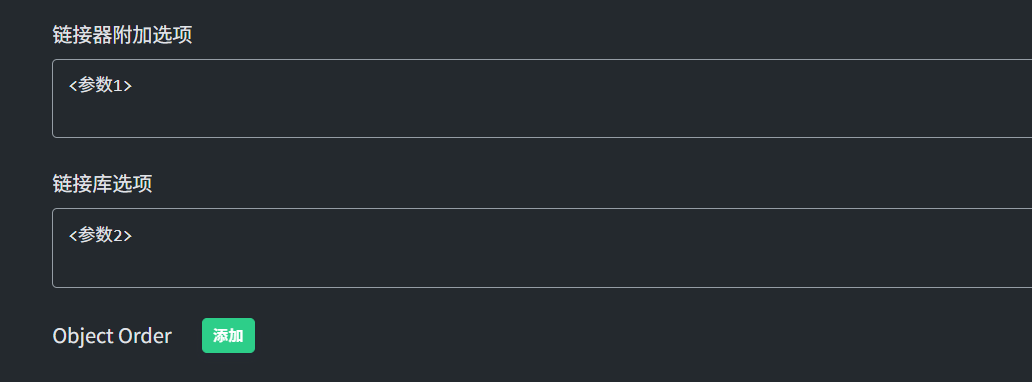Click the <参数1> placeholder text
Screen dimensions: 1032x382
tap(101, 86)
